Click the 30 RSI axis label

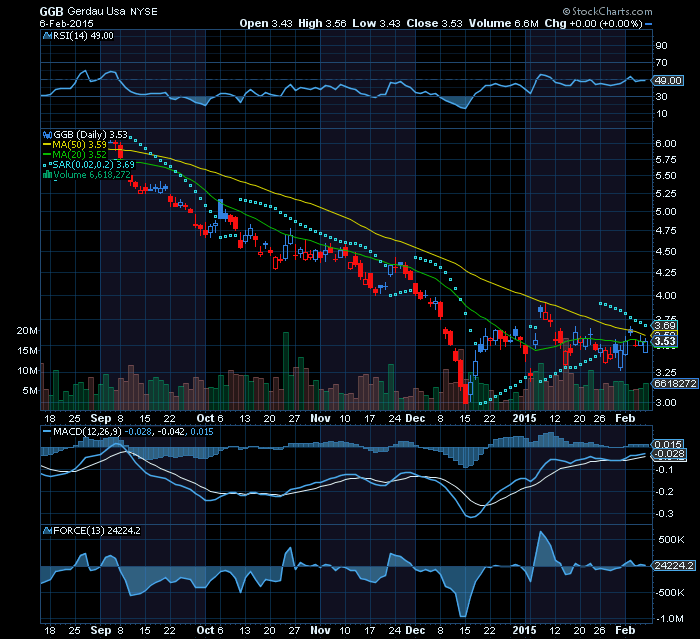[x=662, y=96]
